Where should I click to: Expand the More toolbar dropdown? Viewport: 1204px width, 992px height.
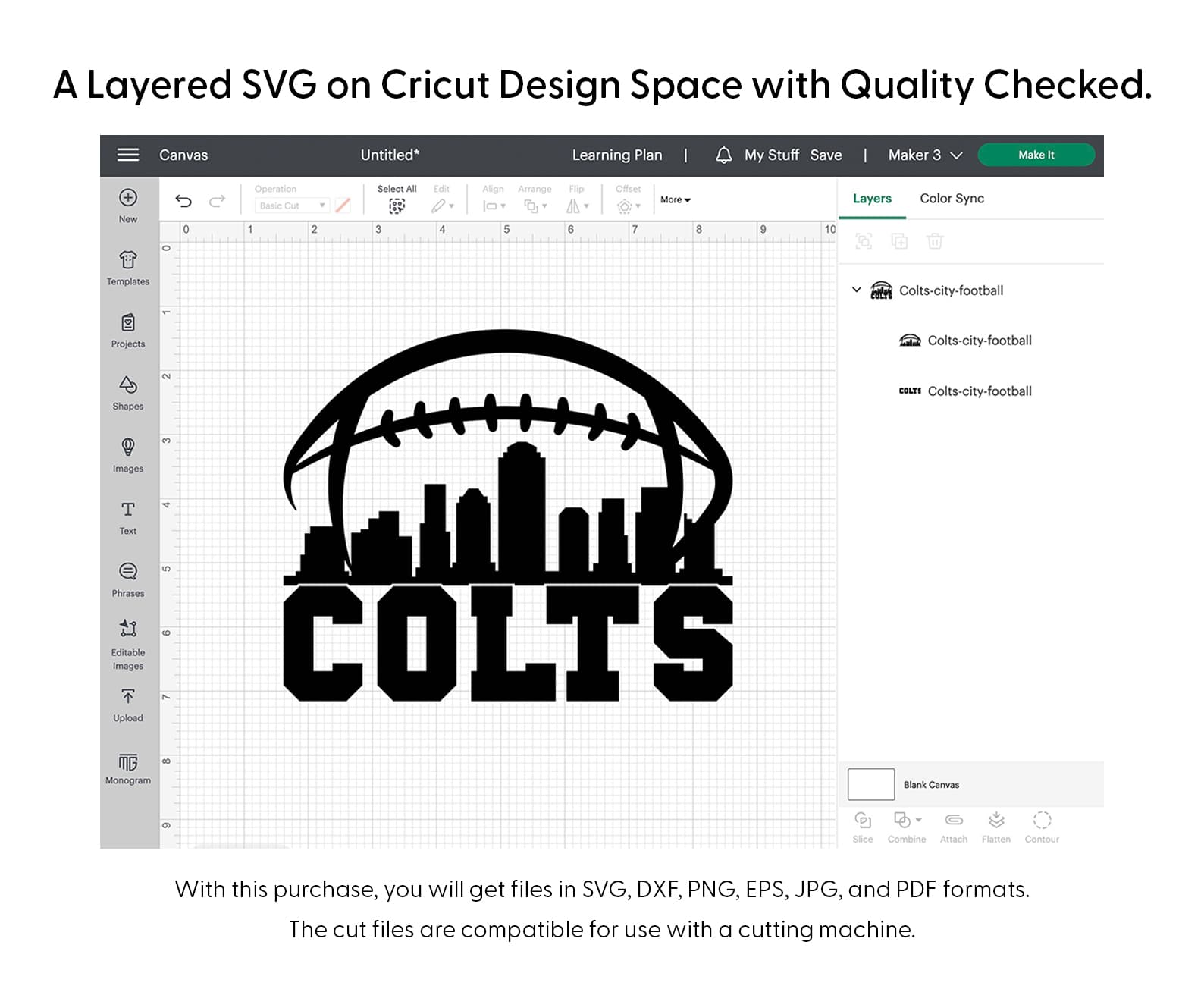pos(675,200)
